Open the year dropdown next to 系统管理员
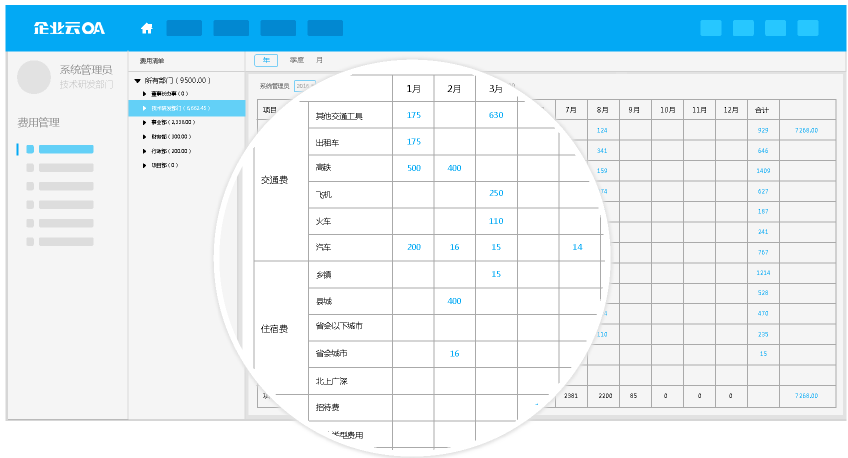 tap(304, 87)
